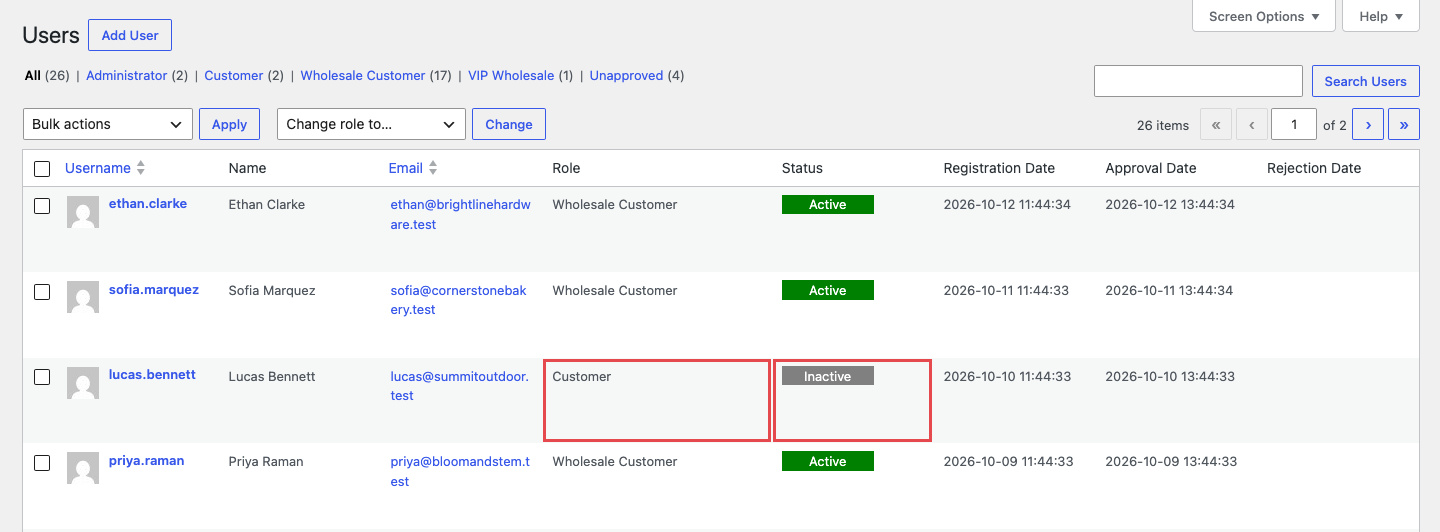This screenshot has width=1440, height=532.
Task: Filter users by Administrator role
Action: coord(127,75)
